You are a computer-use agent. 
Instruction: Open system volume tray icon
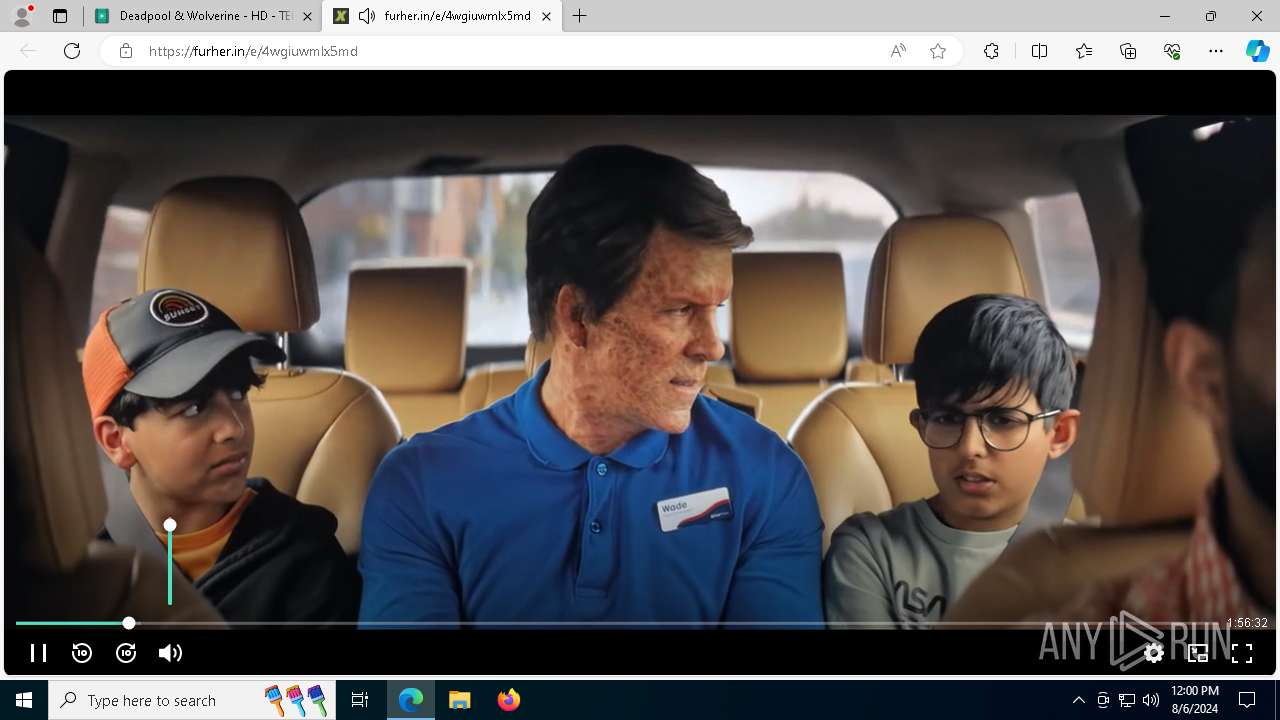1151,700
